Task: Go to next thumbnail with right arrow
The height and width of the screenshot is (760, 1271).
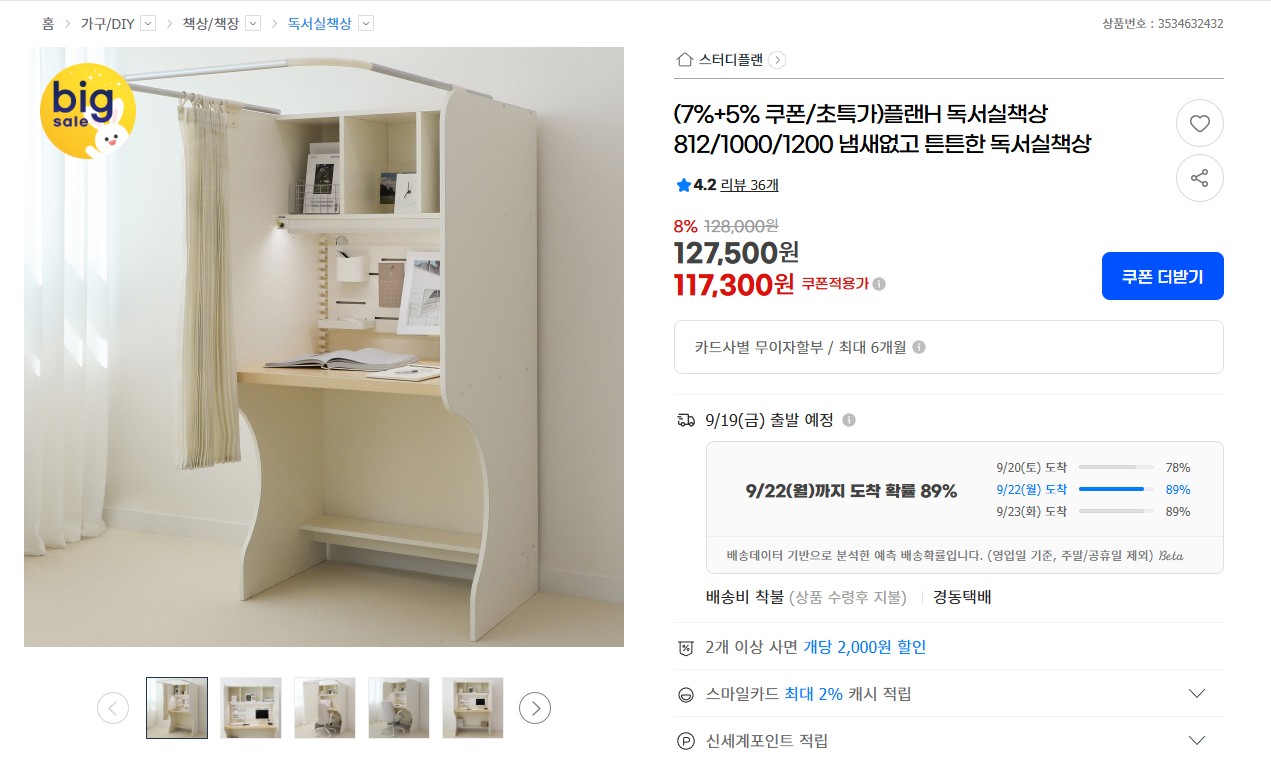Action: (535, 708)
